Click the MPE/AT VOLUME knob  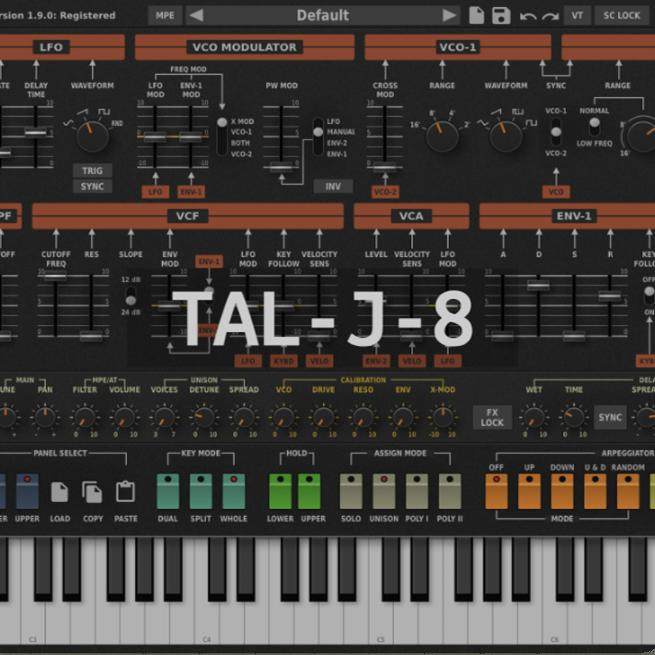(124, 417)
